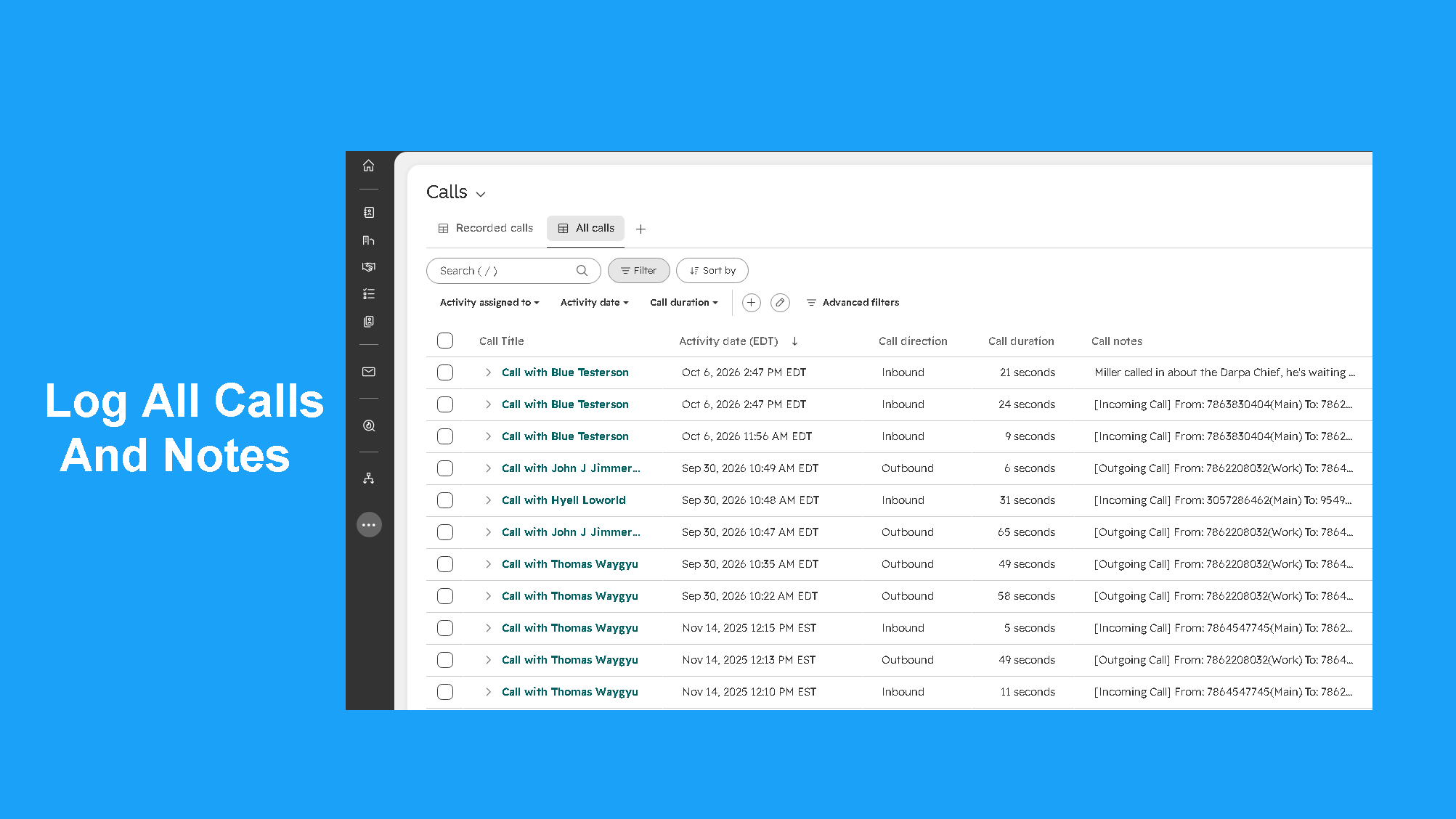
Task: Edit quick filters with the pencil icon
Action: [780, 303]
